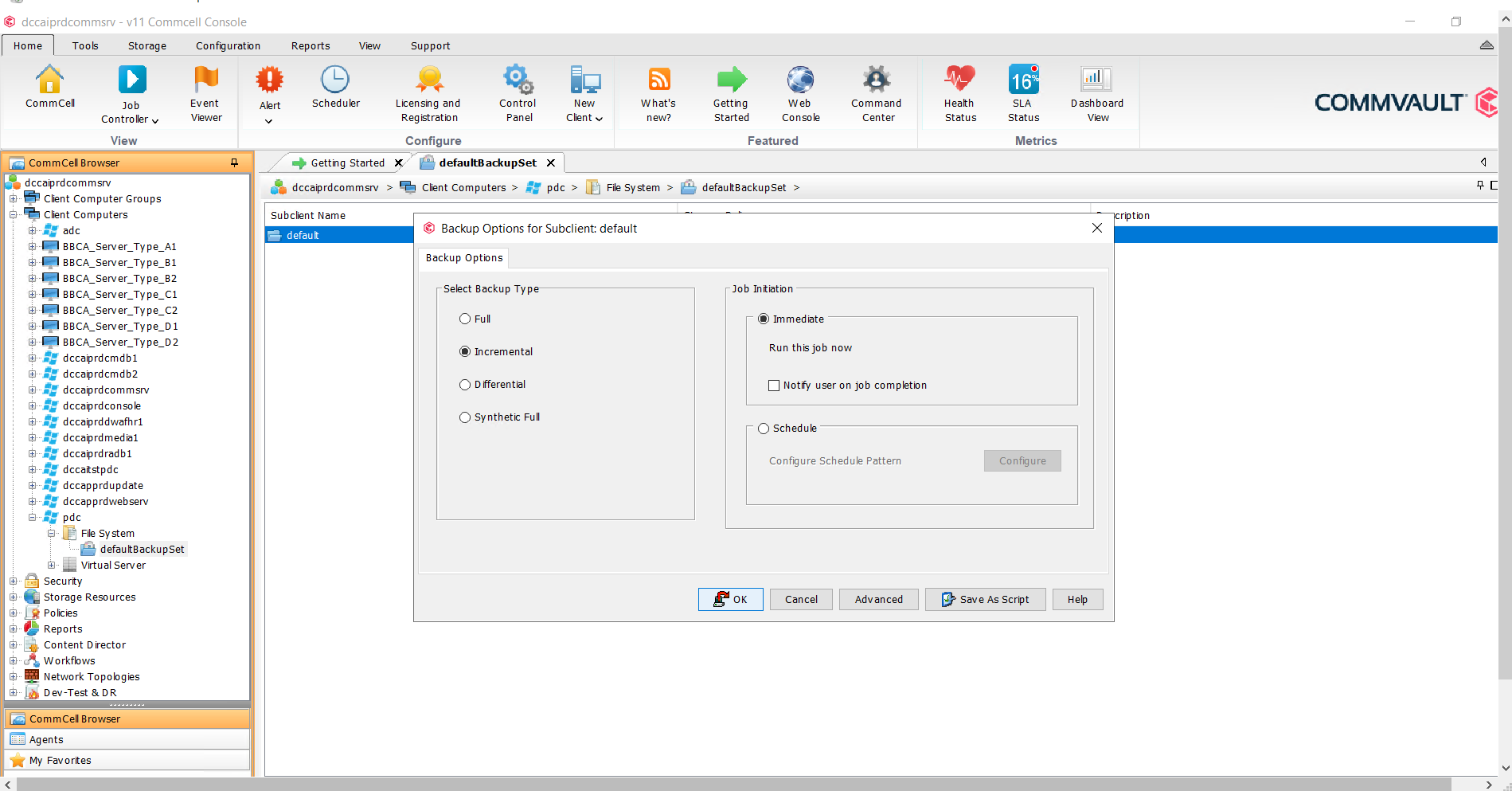
Task: Enable Notify user on job completion
Action: coord(773,386)
